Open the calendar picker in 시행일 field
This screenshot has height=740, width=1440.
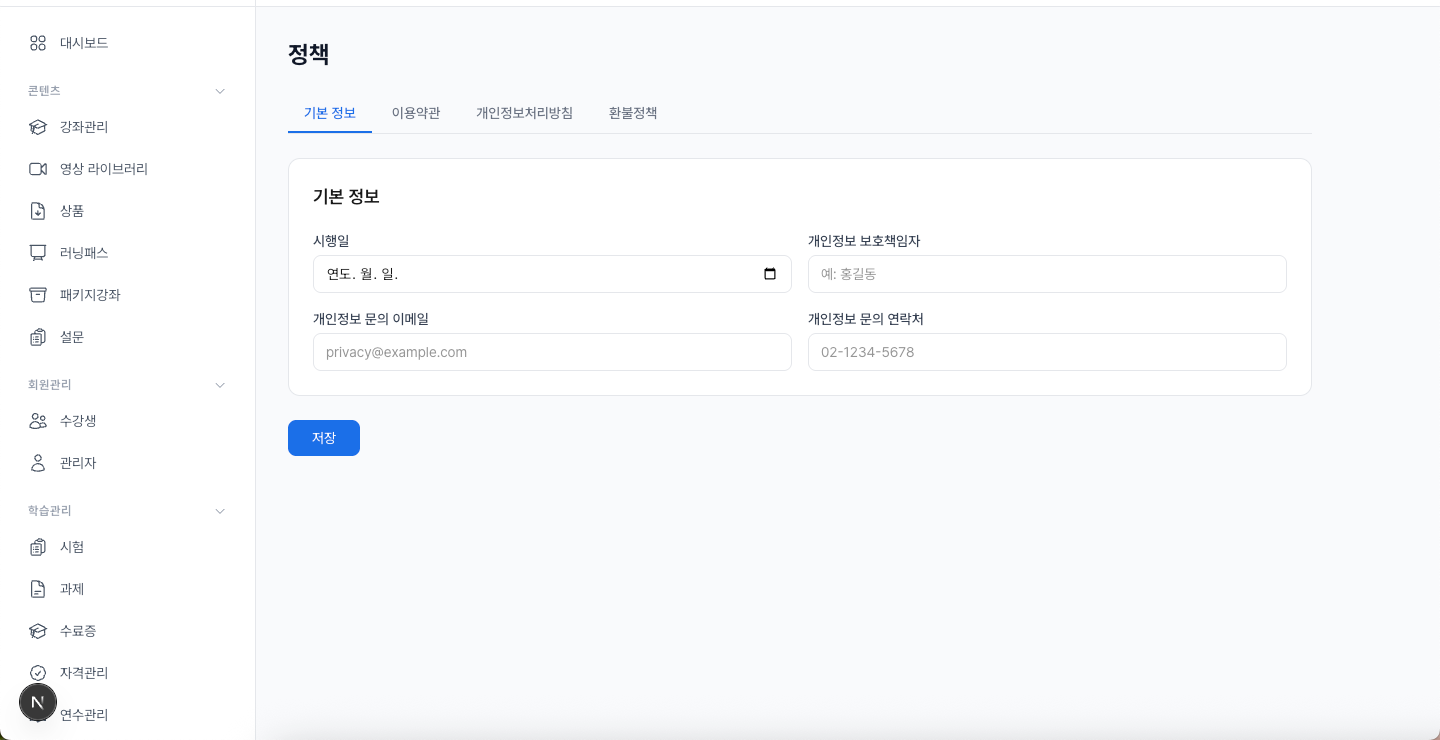pyautogui.click(x=770, y=274)
